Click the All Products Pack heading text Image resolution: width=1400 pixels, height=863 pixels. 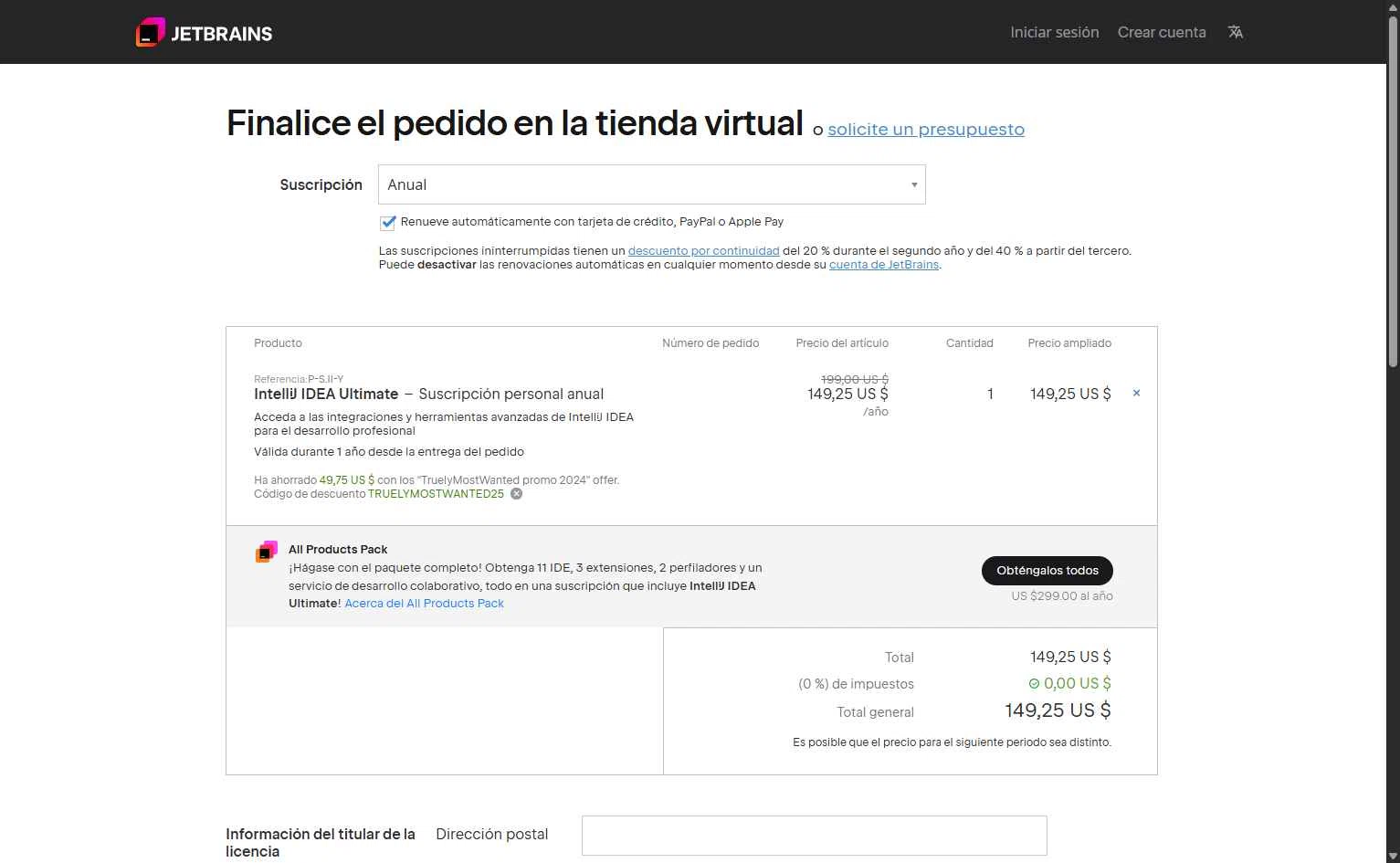click(338, 550)
